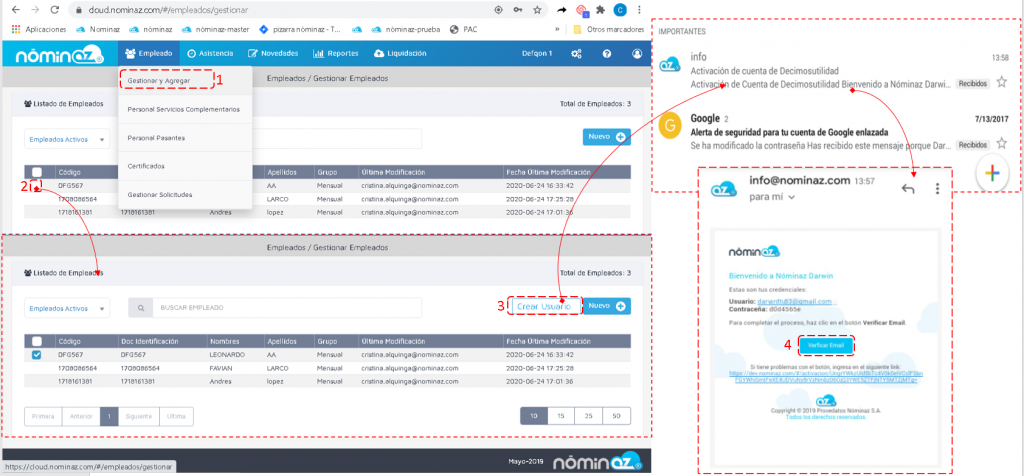Screen dimensions: 1024x476
Task: Open the Reportes menu
Action: pos(336,54)
